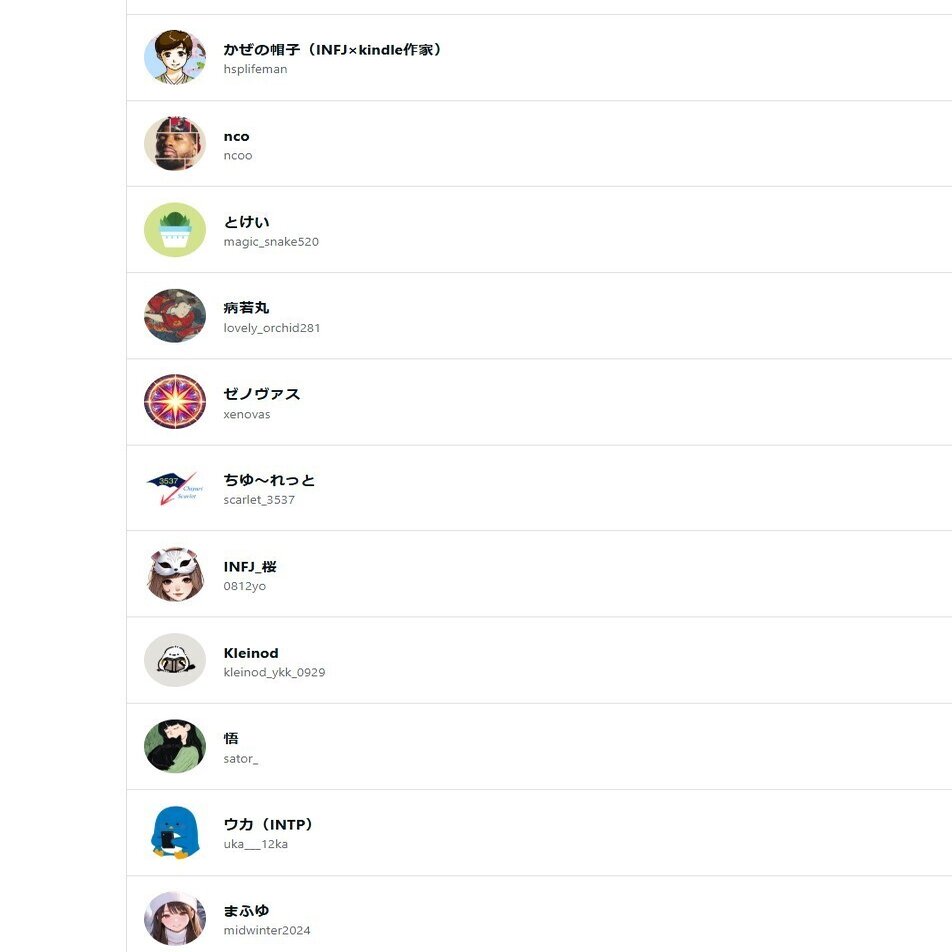This screenshot has width=952, height=952.
Task: Open the Kleinod display name
Action: coord(251,653)
